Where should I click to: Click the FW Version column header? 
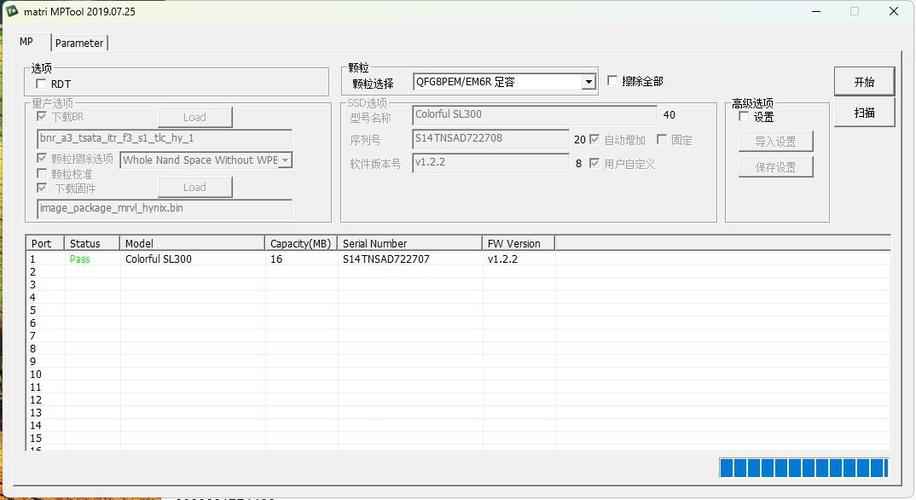pos(518,244)
